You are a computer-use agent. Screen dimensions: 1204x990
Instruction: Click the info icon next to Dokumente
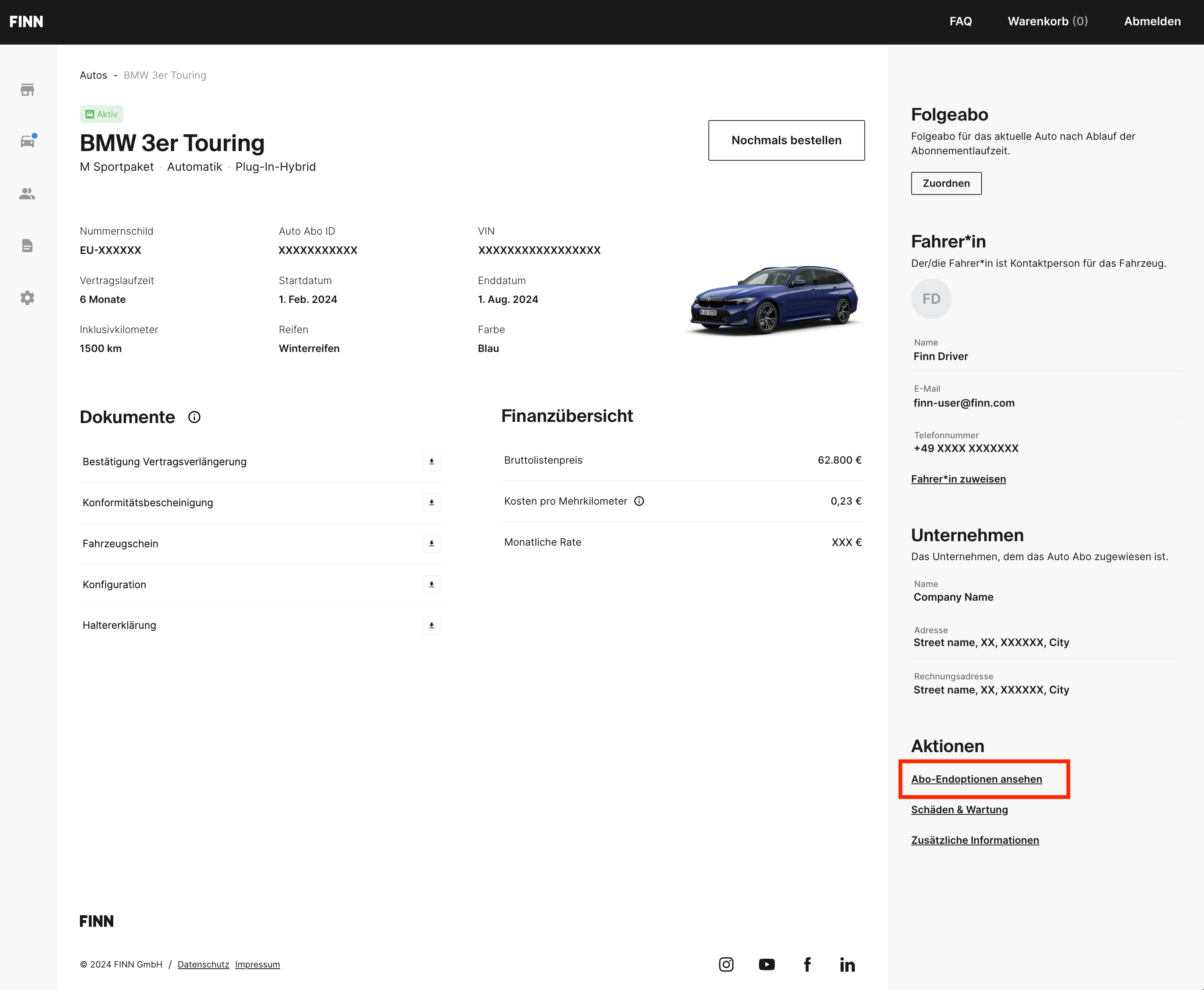pyautogui.click(x=194, y=417)
